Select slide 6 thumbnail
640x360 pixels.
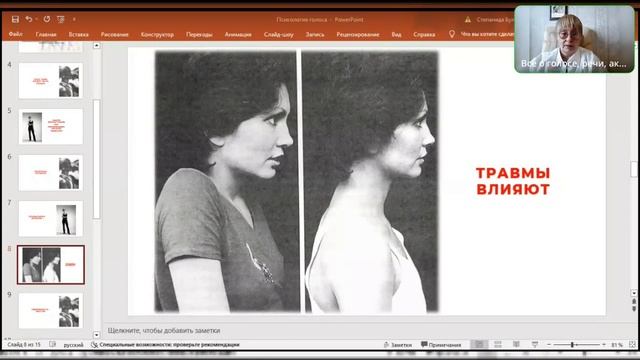51,173
